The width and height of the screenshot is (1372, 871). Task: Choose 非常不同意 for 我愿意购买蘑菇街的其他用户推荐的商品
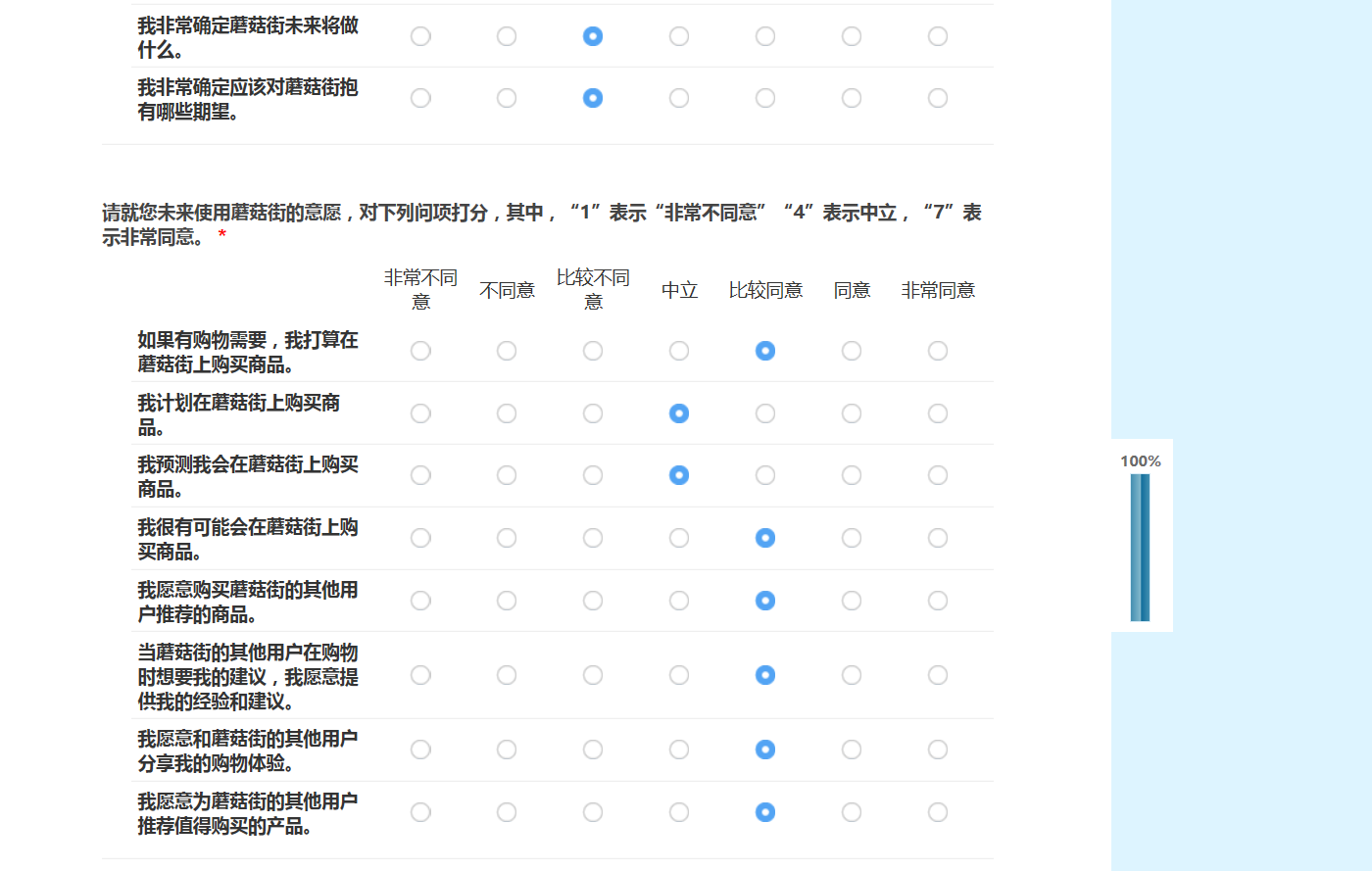click(x=420, y=601)
